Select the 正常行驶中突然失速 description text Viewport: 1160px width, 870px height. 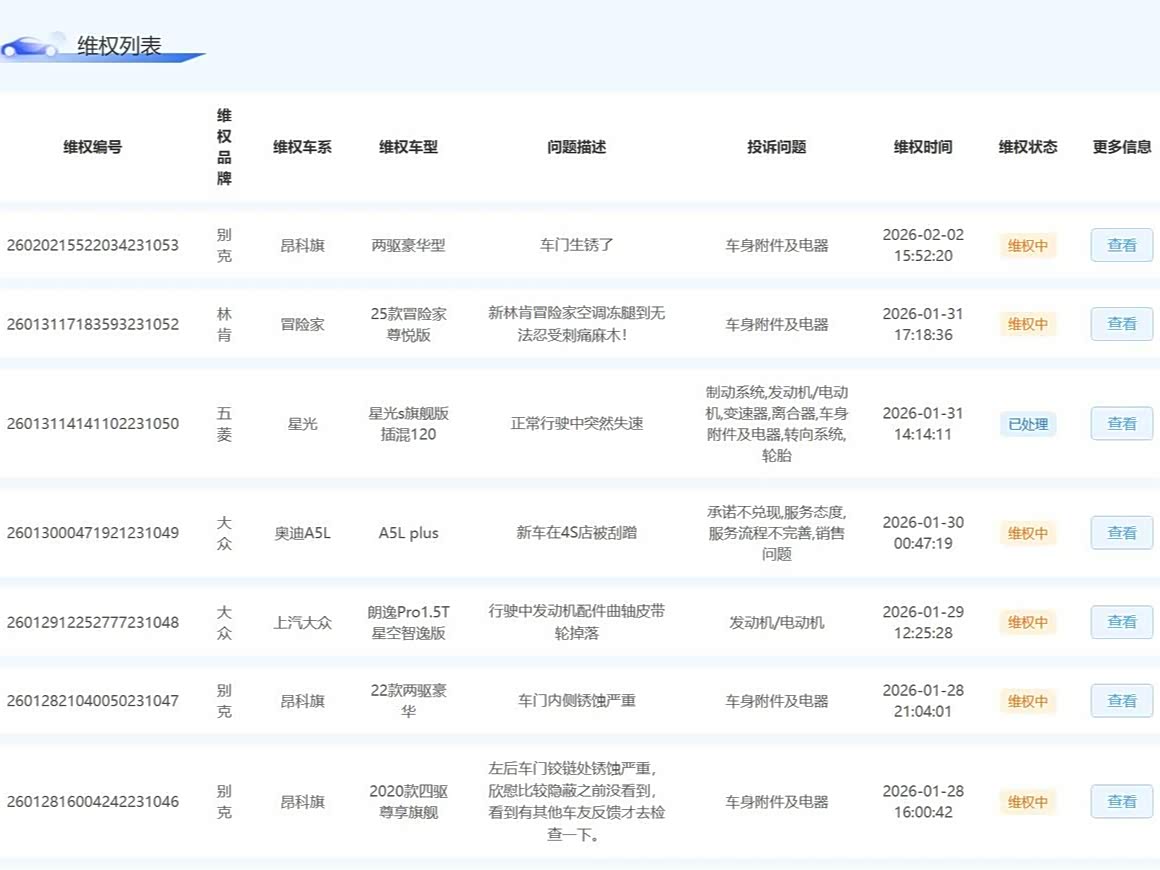tap(576, 424)
